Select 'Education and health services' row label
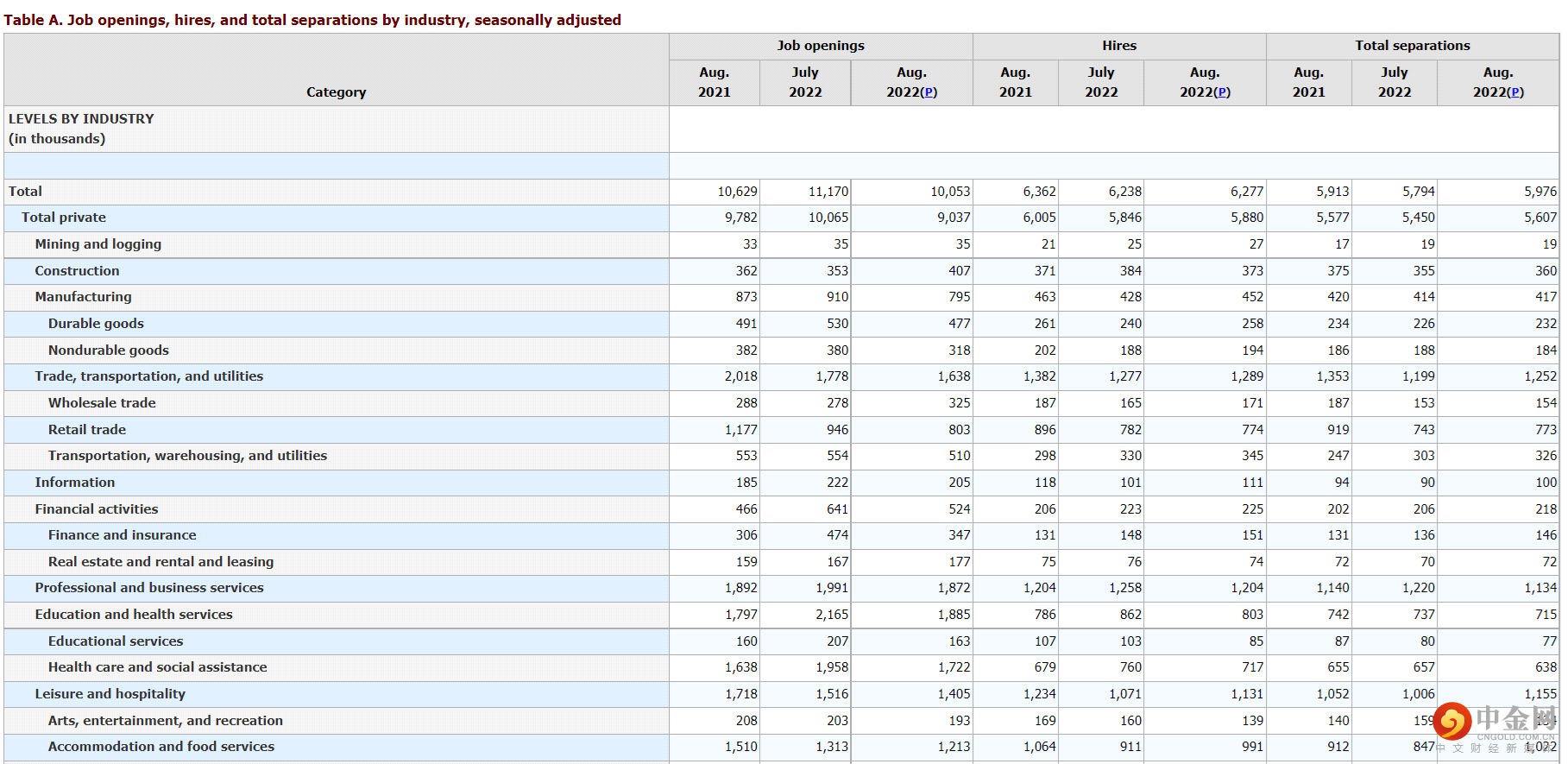The height and width of the screenshot is (764, 1568). 134,615
